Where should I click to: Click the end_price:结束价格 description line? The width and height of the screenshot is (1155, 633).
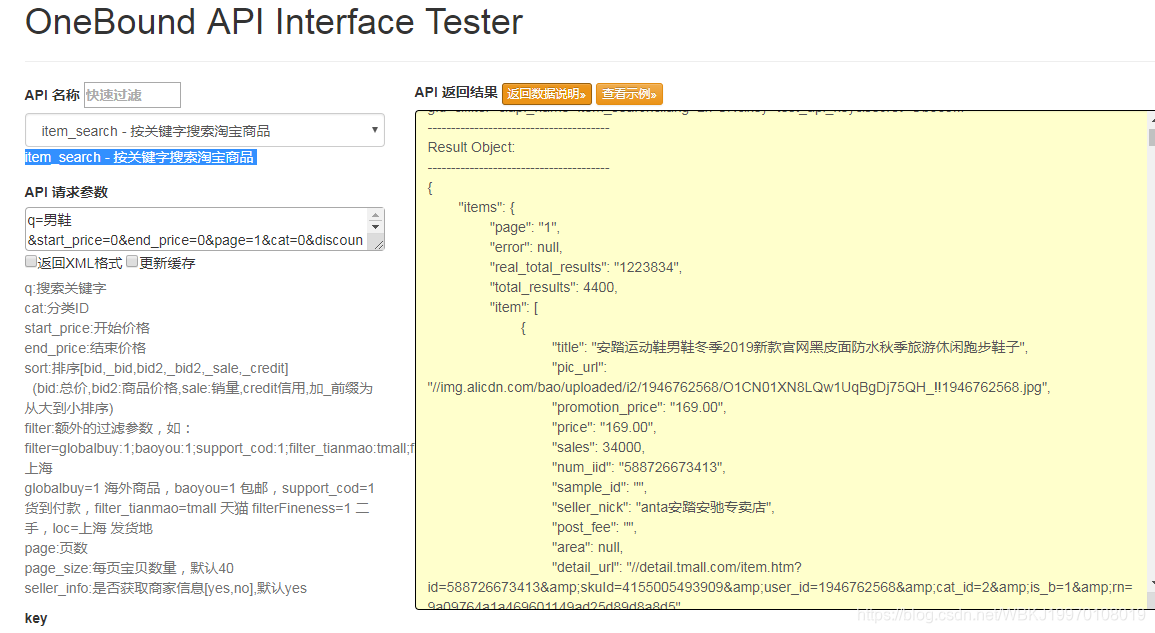point(85,348)
